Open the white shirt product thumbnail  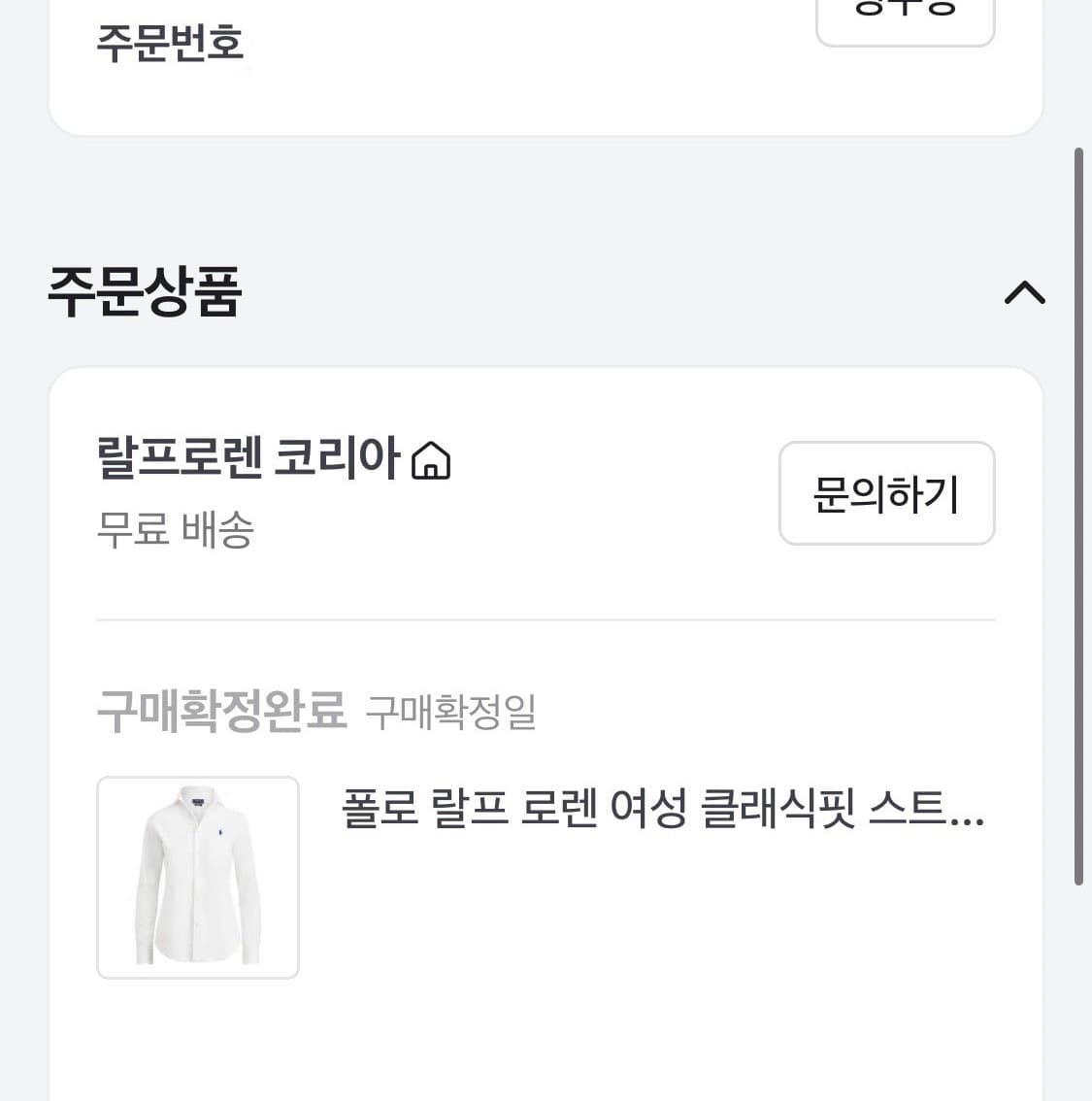(198, 877)
